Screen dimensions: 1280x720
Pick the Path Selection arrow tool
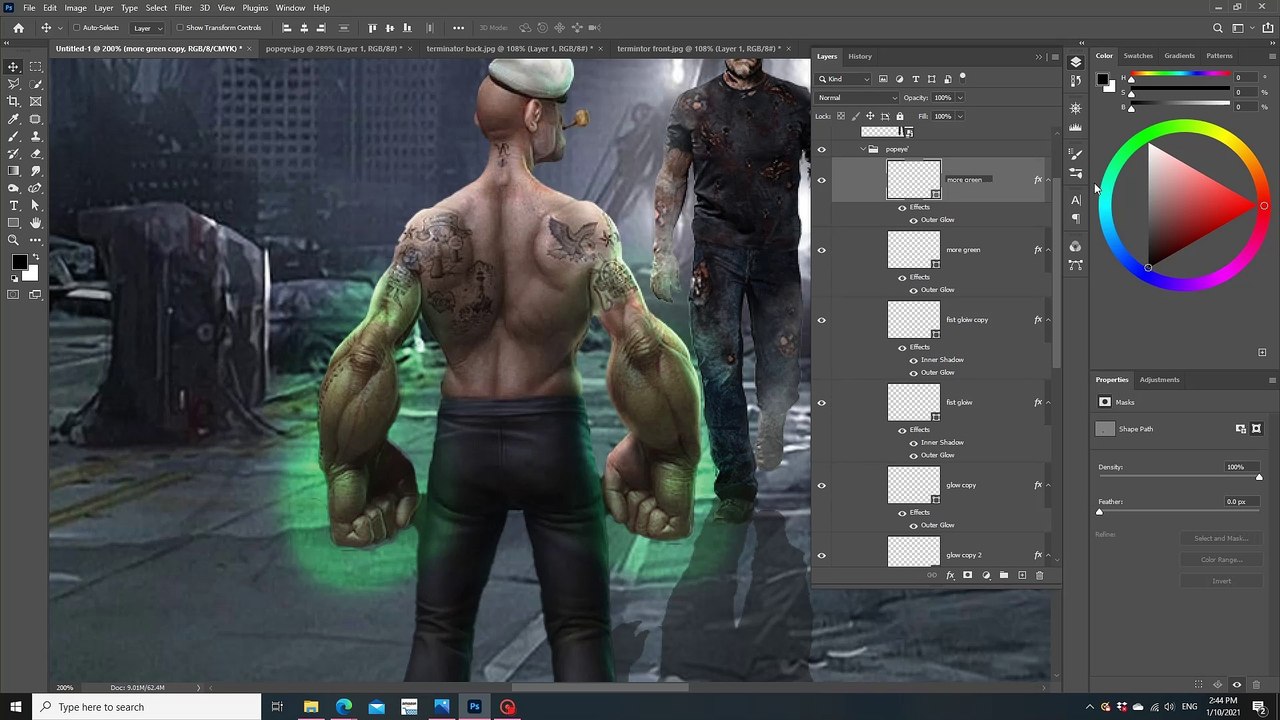pos(36,205)
